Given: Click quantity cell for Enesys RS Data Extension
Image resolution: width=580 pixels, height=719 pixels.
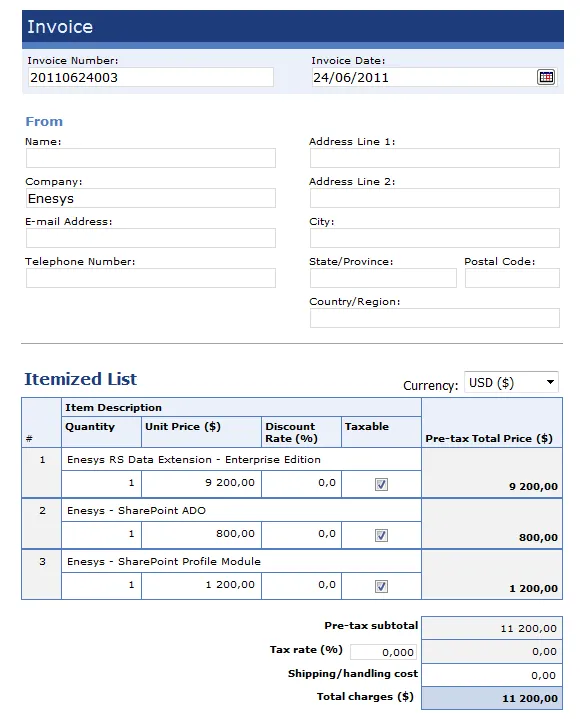Looking at the screenshot, I should pyautogui.click(x=101, y=483).
